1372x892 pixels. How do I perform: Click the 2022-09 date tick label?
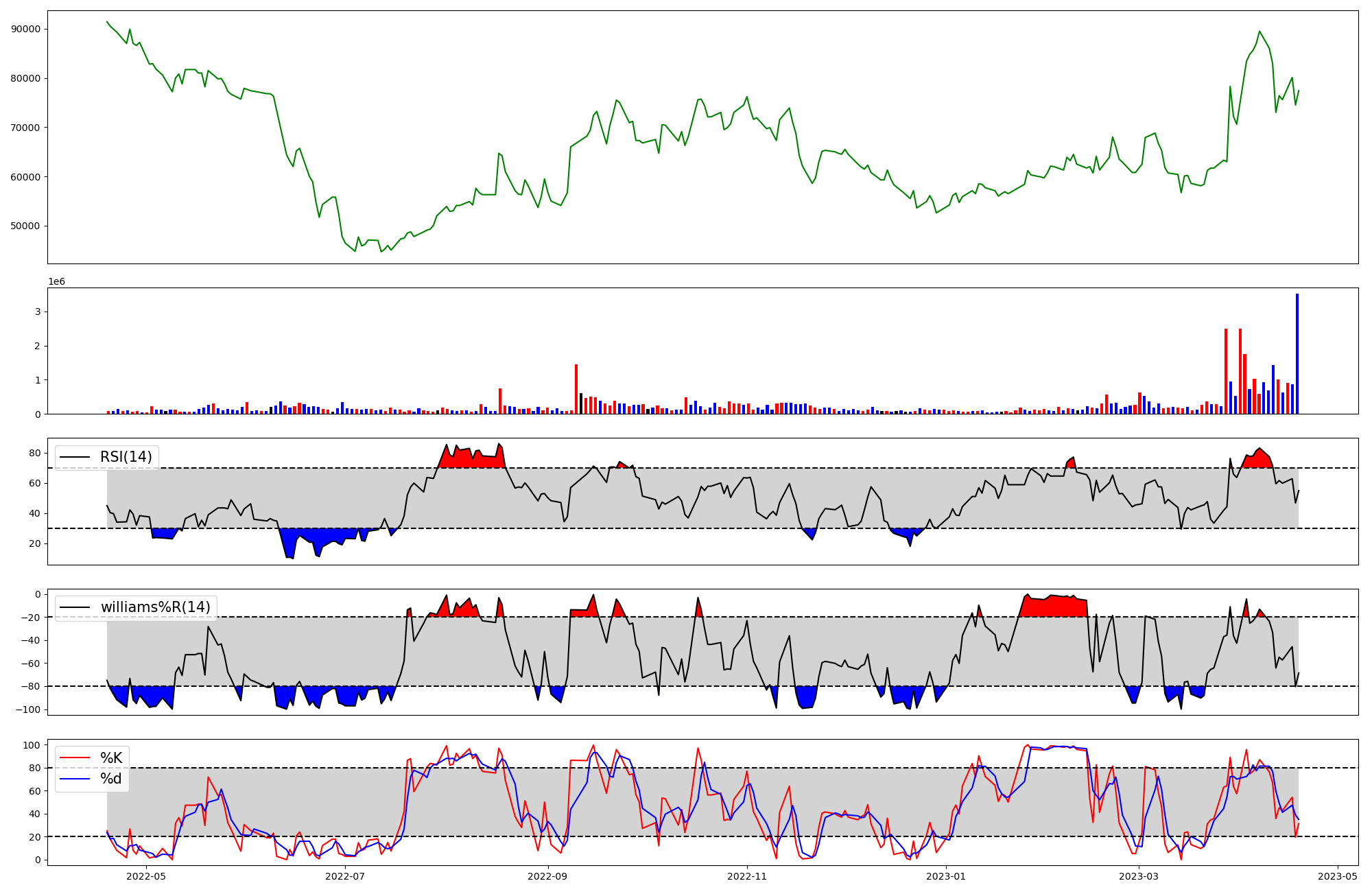click(548, 876)
